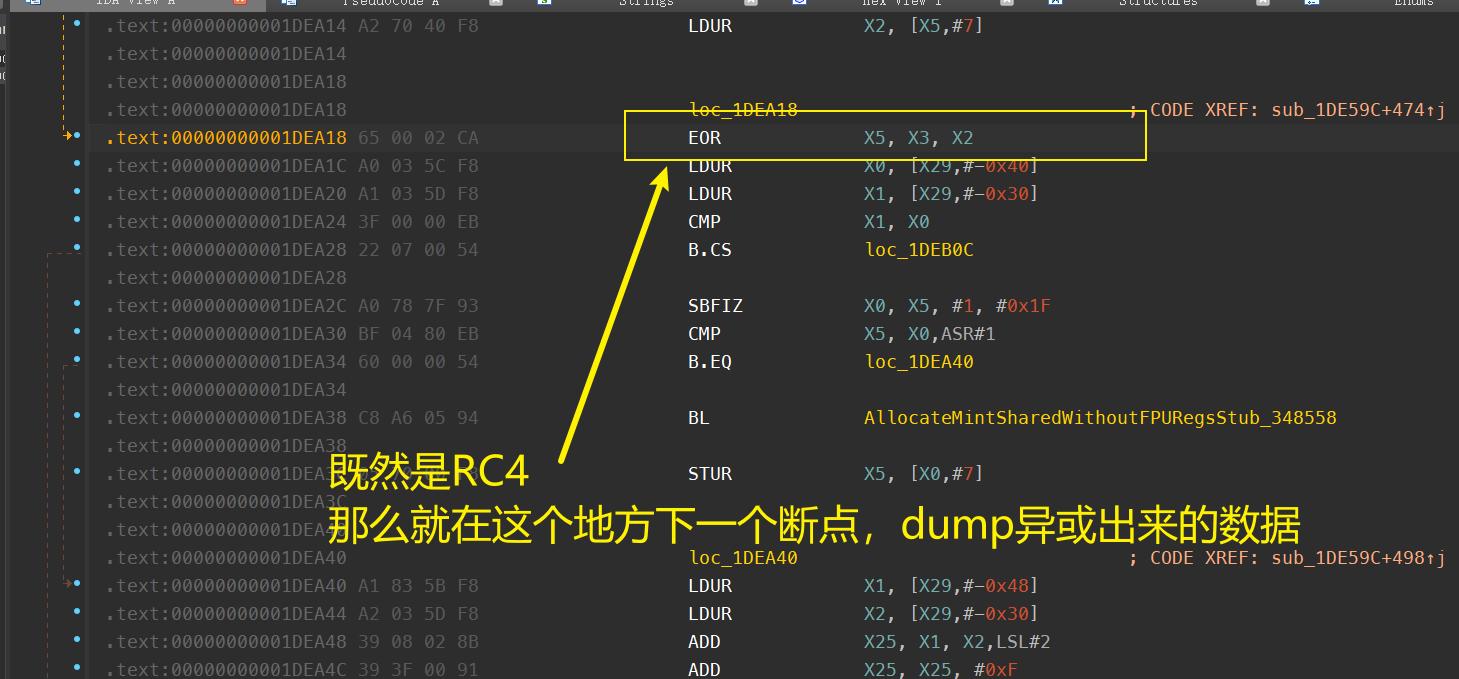
Task: Click the IDA View-A tab icon
Action: point(33,4)
